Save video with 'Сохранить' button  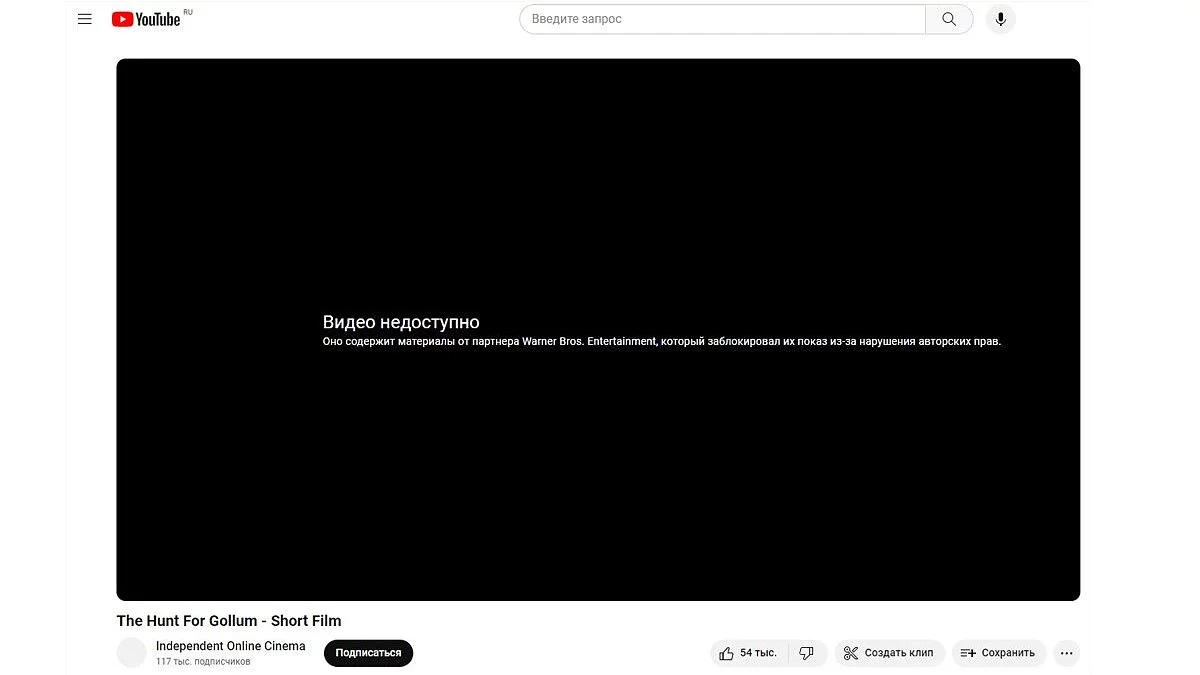[999, 653]
